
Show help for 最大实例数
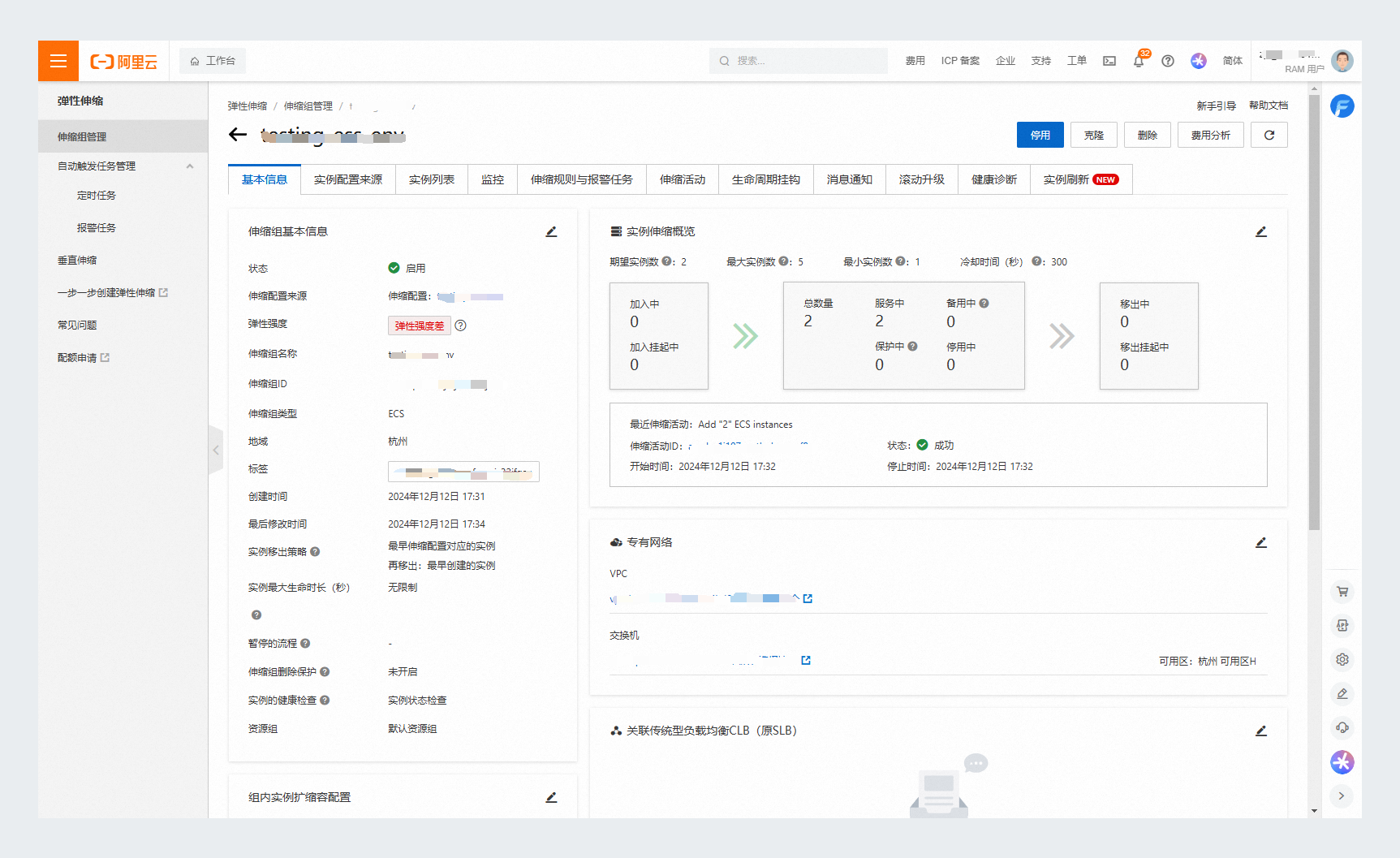coord(784,261)
